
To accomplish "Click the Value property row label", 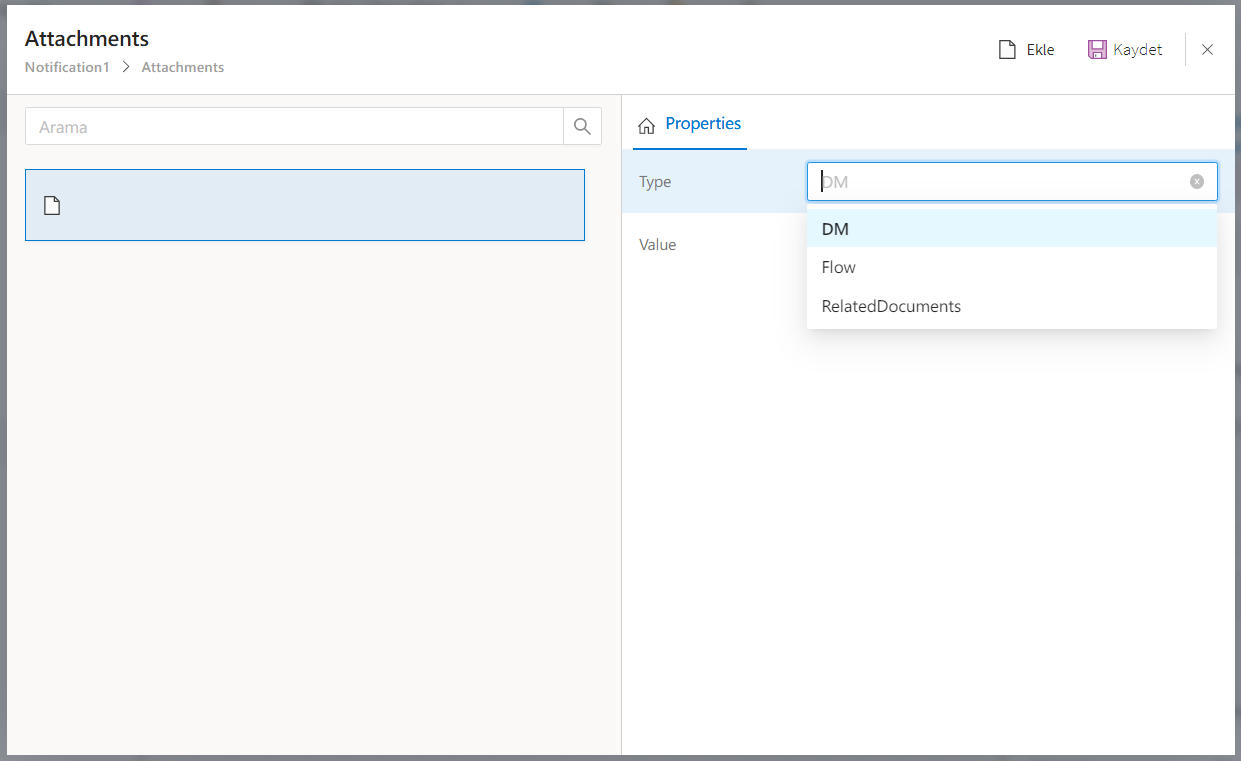I will [x=658, y=245].
